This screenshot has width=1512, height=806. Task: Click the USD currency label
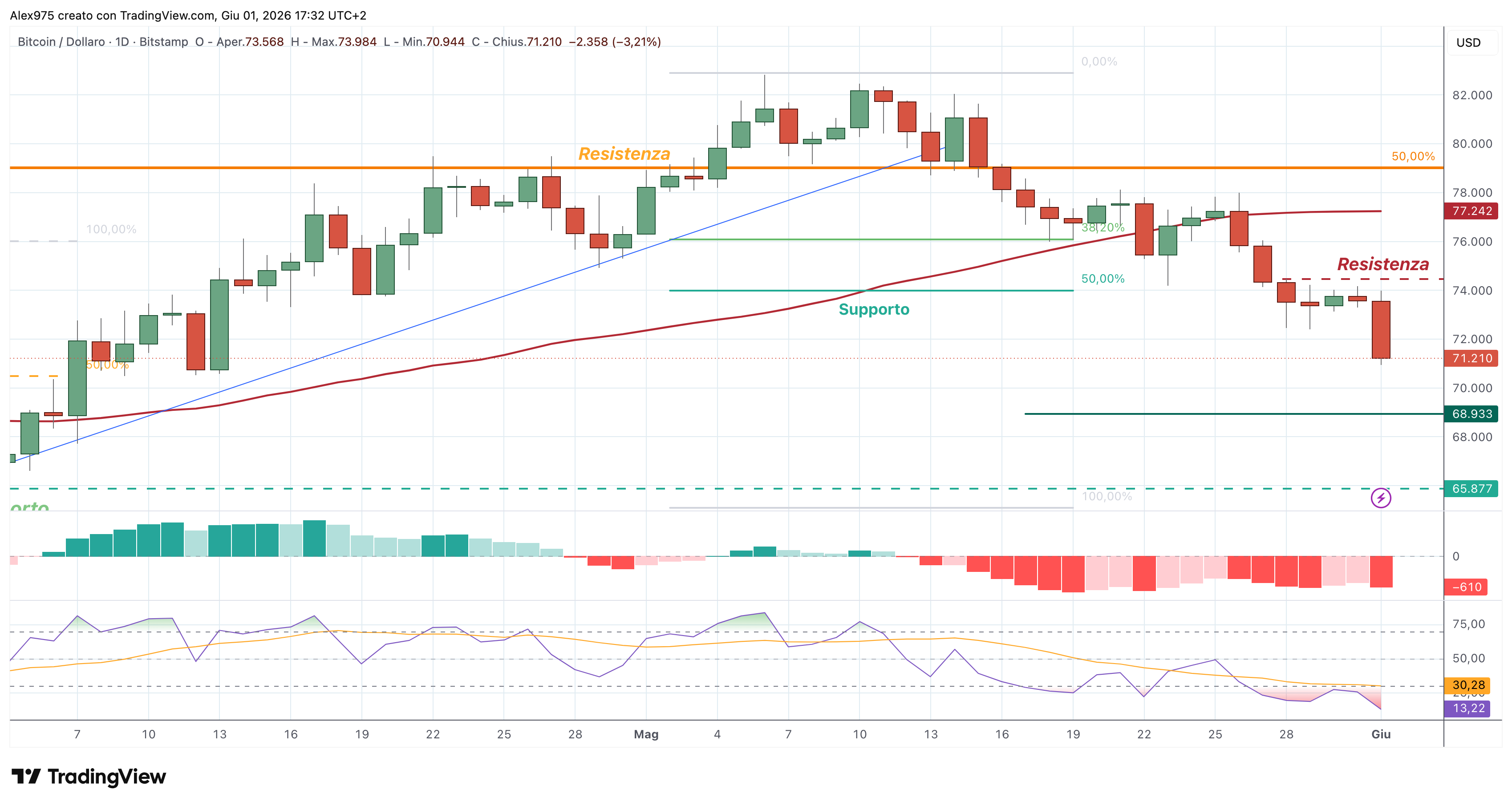(1468, 42)
